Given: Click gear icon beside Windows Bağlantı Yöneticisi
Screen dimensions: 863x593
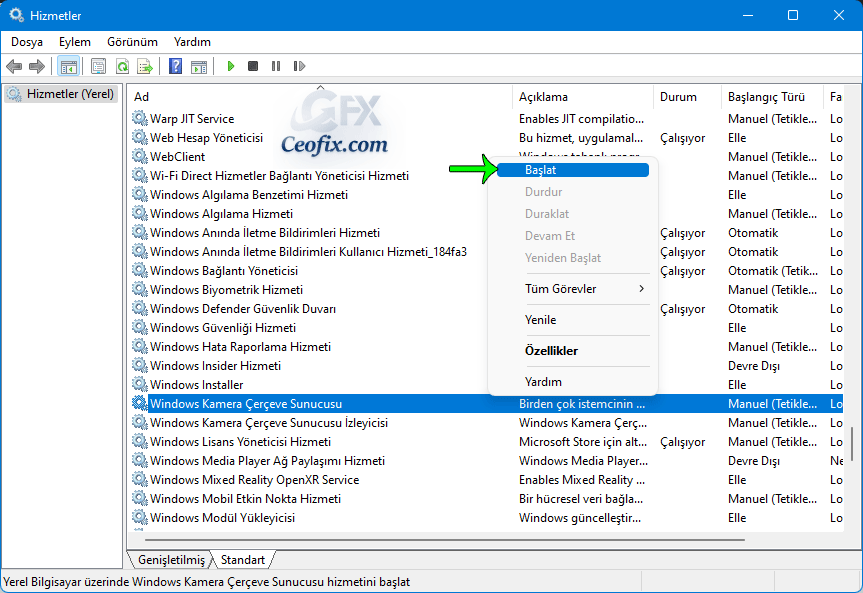Looking at the screenshot, I should [140, 270].
